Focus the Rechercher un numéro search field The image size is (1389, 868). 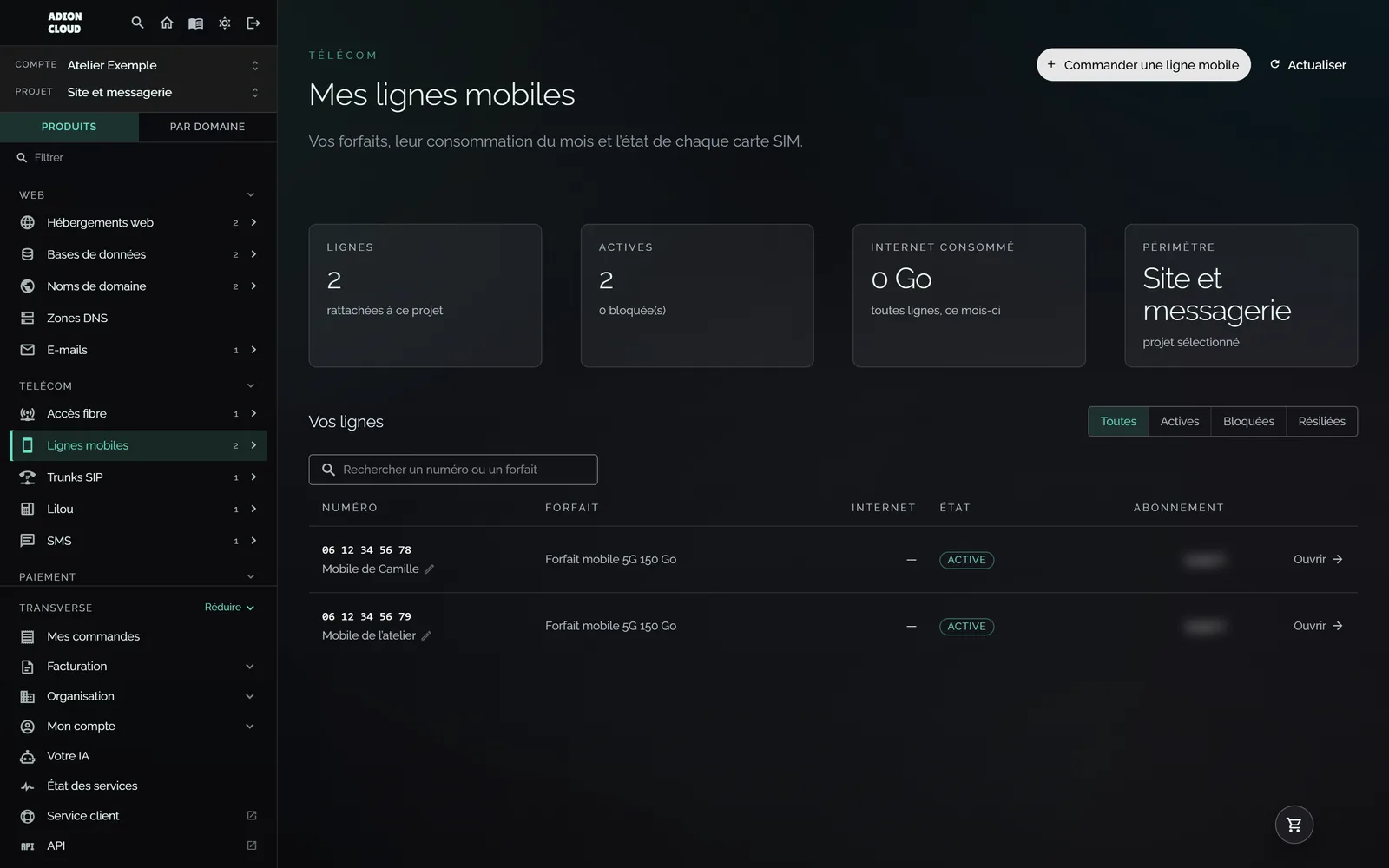(x=453, y=470)
